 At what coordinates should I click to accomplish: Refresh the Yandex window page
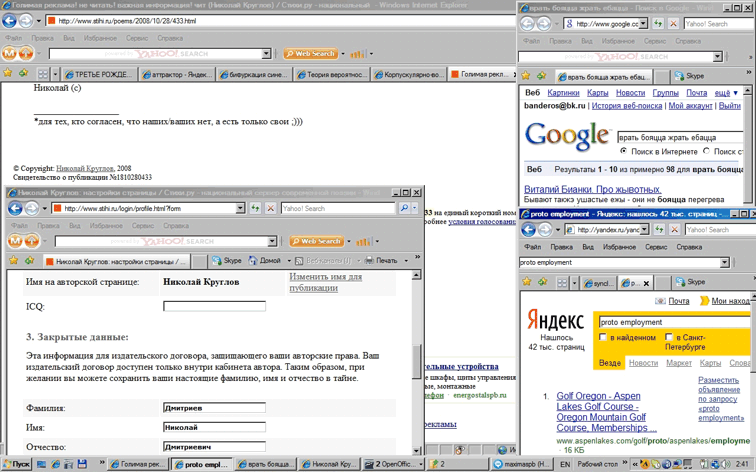point(659,229)
